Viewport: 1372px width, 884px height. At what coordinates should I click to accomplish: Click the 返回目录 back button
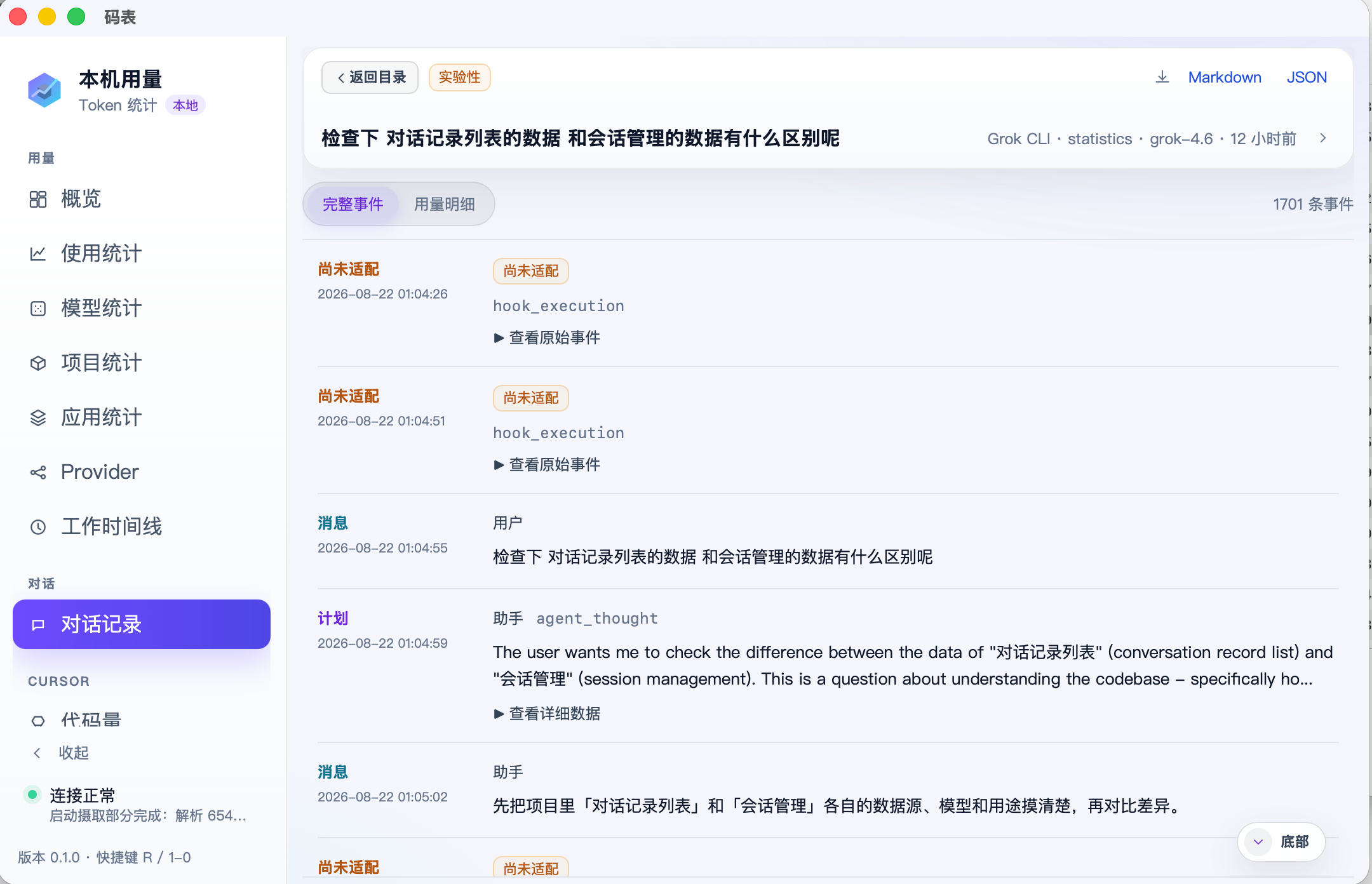point(370,77)
